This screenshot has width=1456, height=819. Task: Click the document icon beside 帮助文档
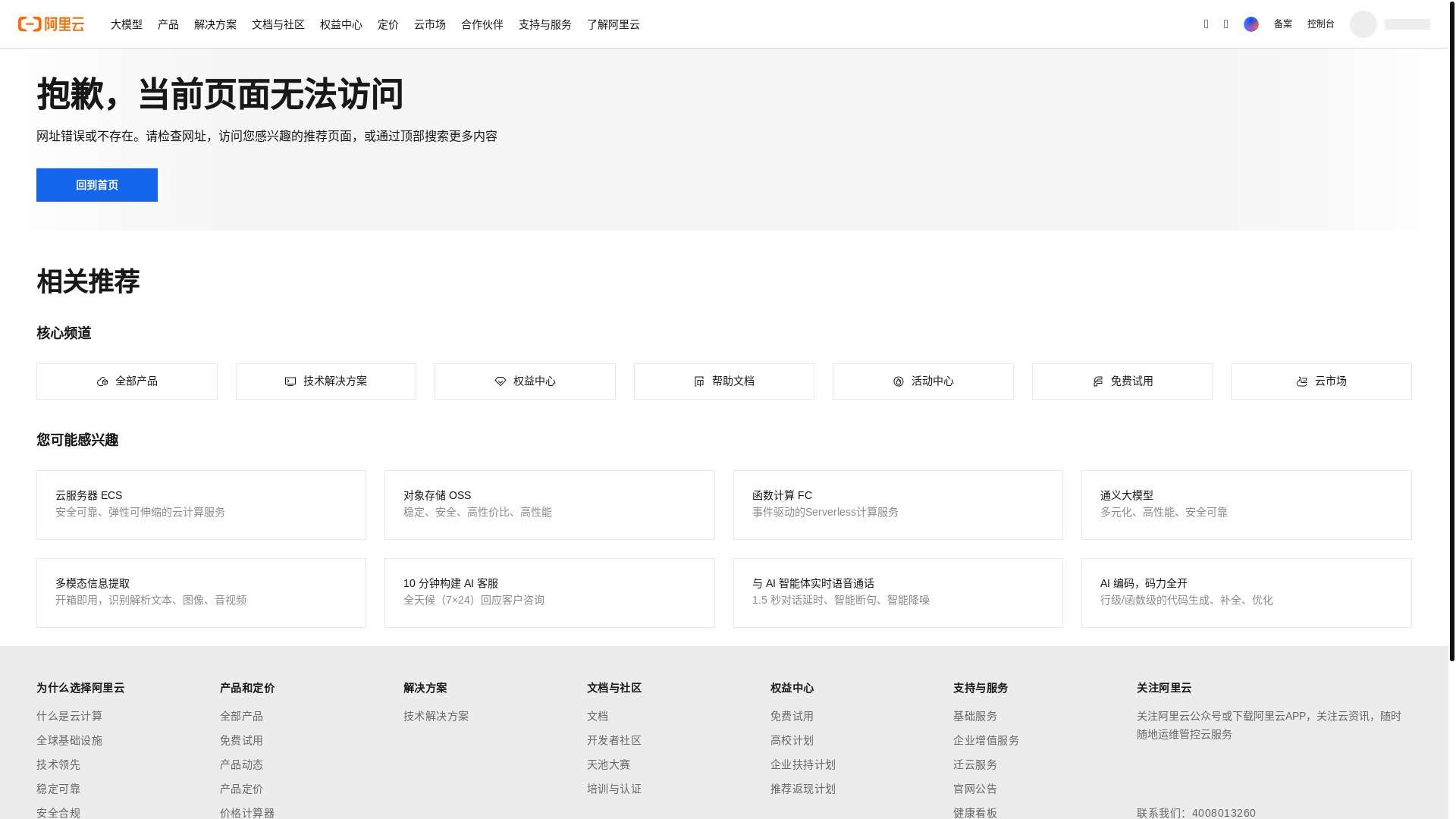pos(699,381)
